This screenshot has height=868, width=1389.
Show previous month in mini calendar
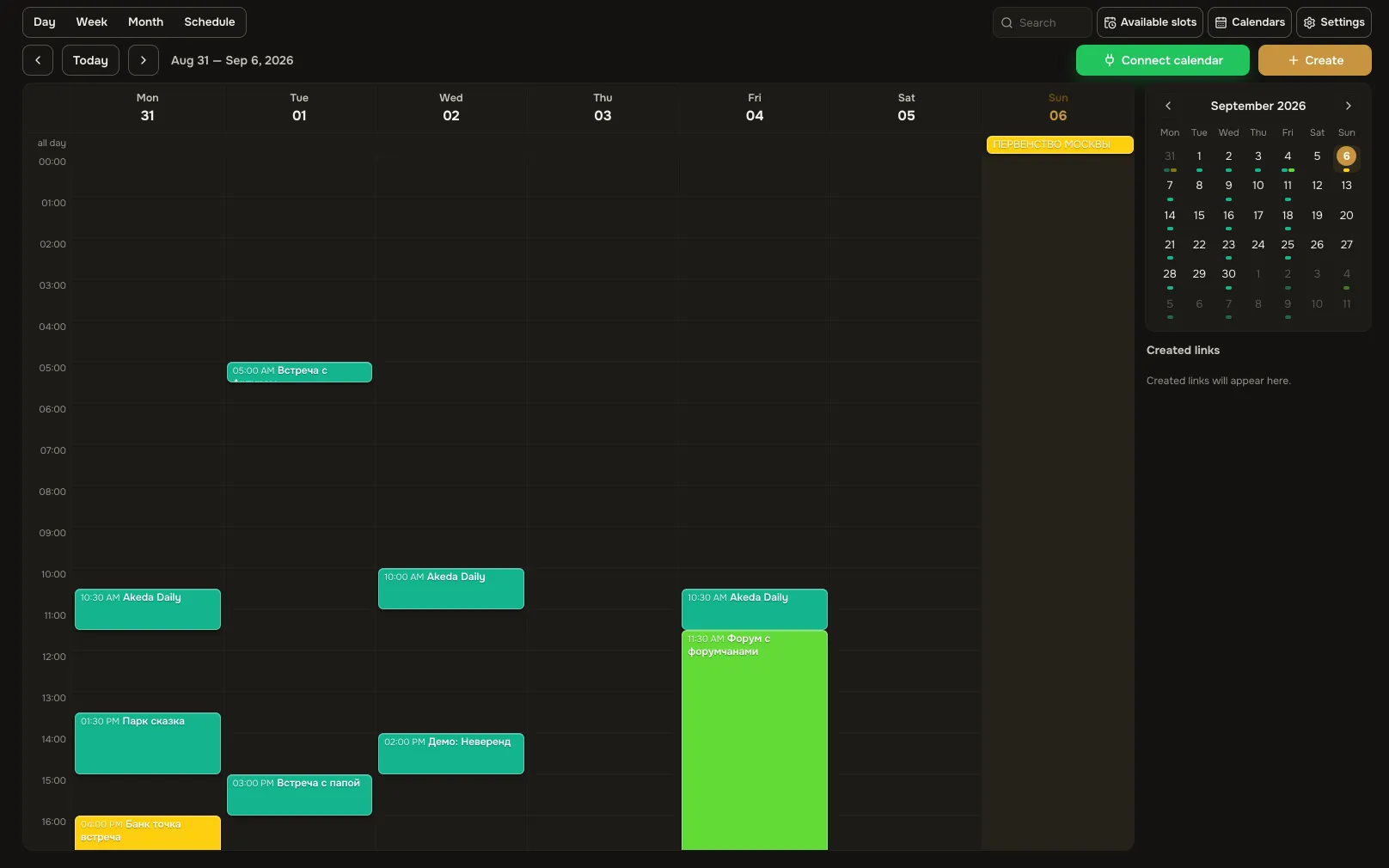(x=1168, y=106)
